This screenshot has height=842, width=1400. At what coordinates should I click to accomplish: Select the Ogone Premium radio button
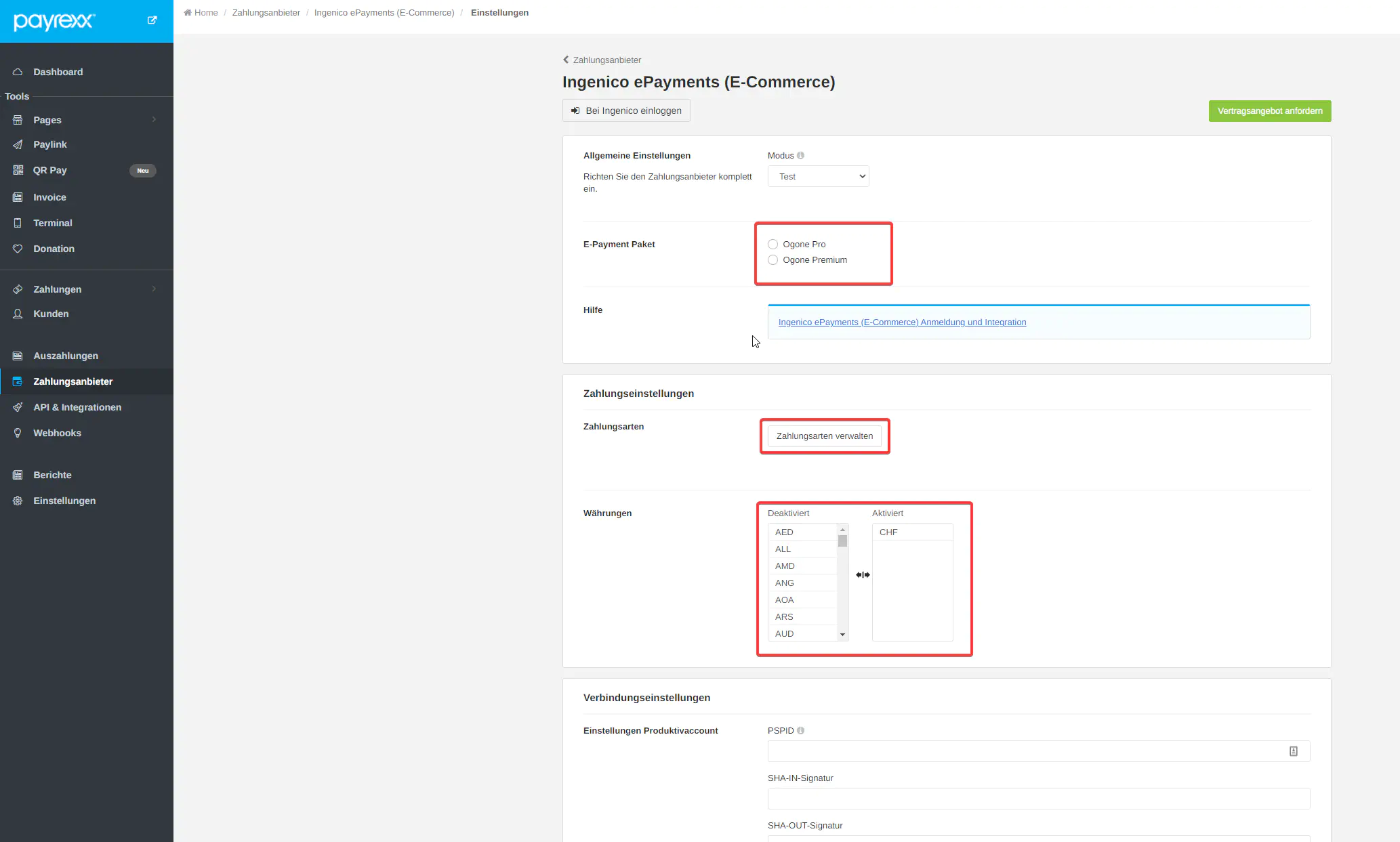[x=773, y=260]
